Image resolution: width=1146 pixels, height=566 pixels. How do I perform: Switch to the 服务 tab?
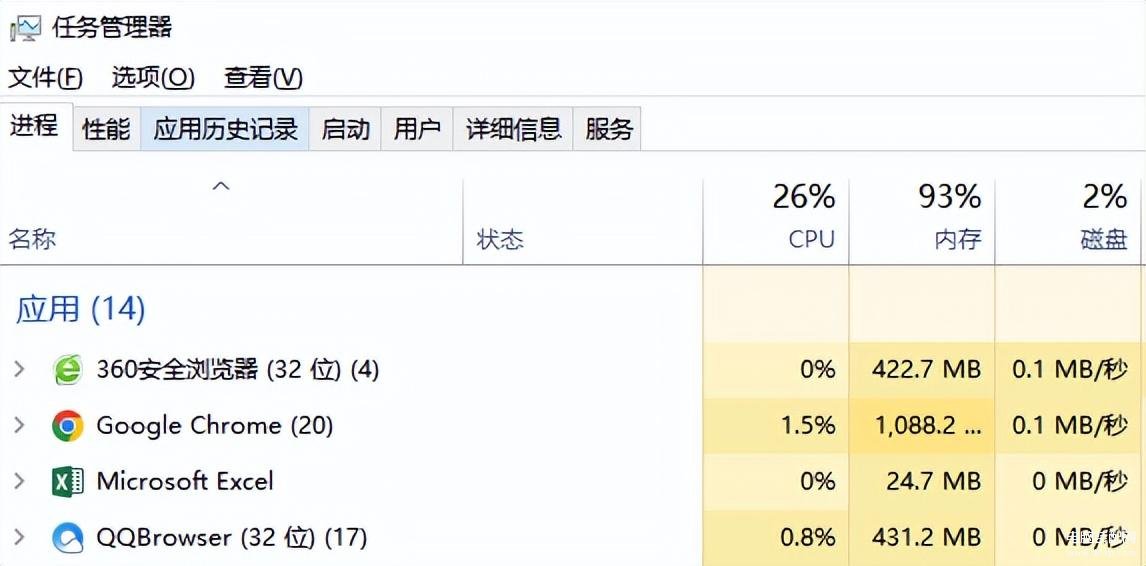tap(607, 129)
